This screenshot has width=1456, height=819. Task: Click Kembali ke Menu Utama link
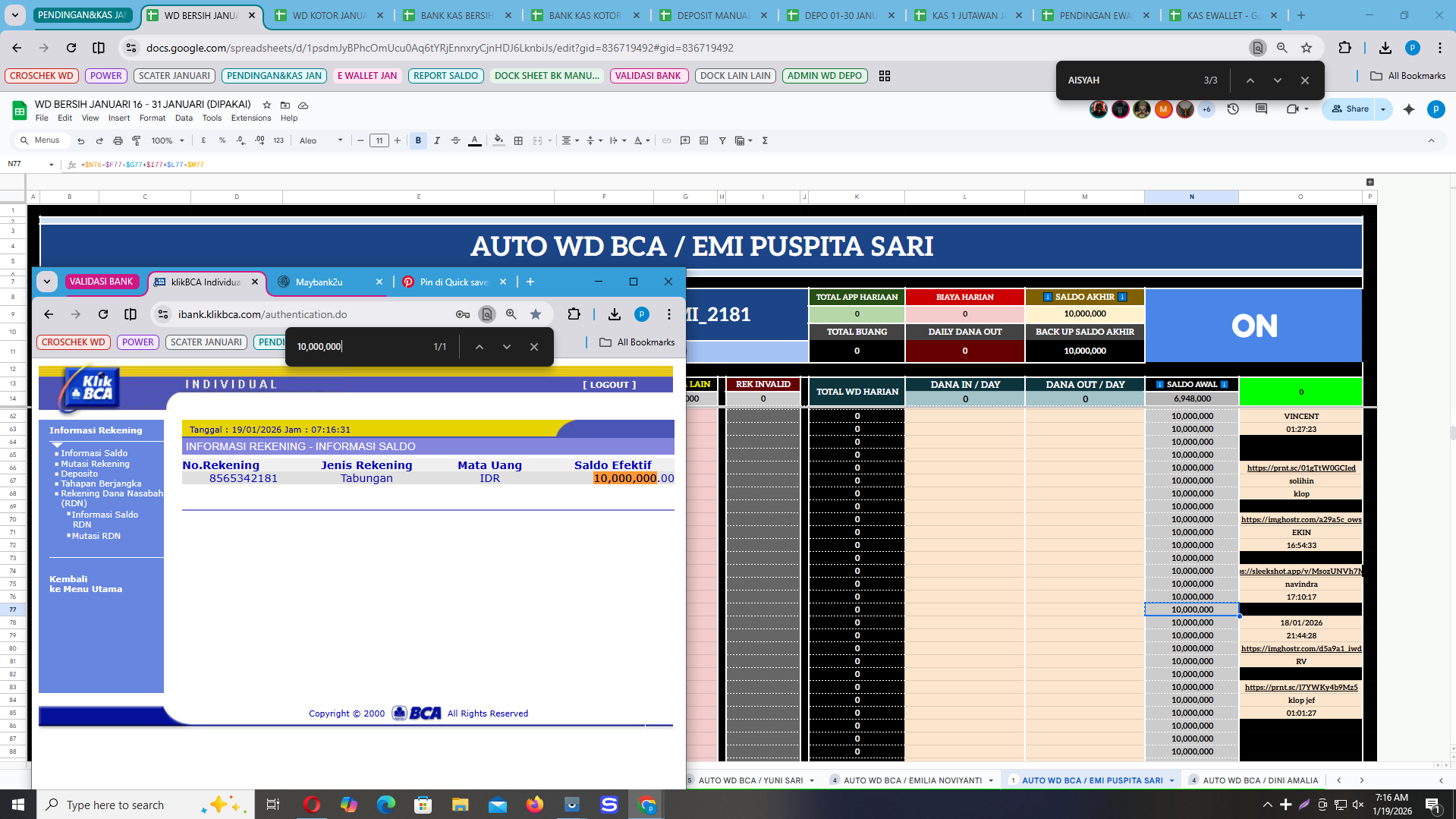point(86,584)
